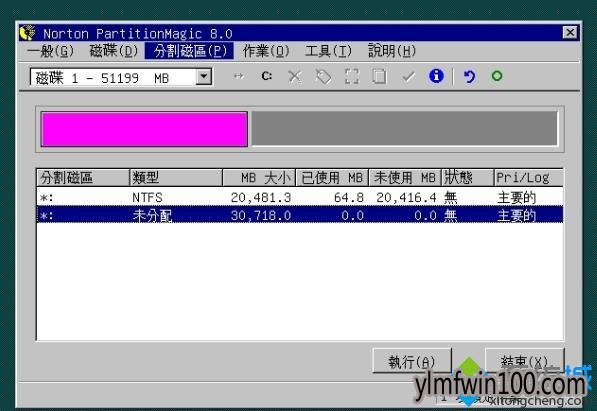
Task: Select the gray unallocated space block
Action: pos(404,128)
